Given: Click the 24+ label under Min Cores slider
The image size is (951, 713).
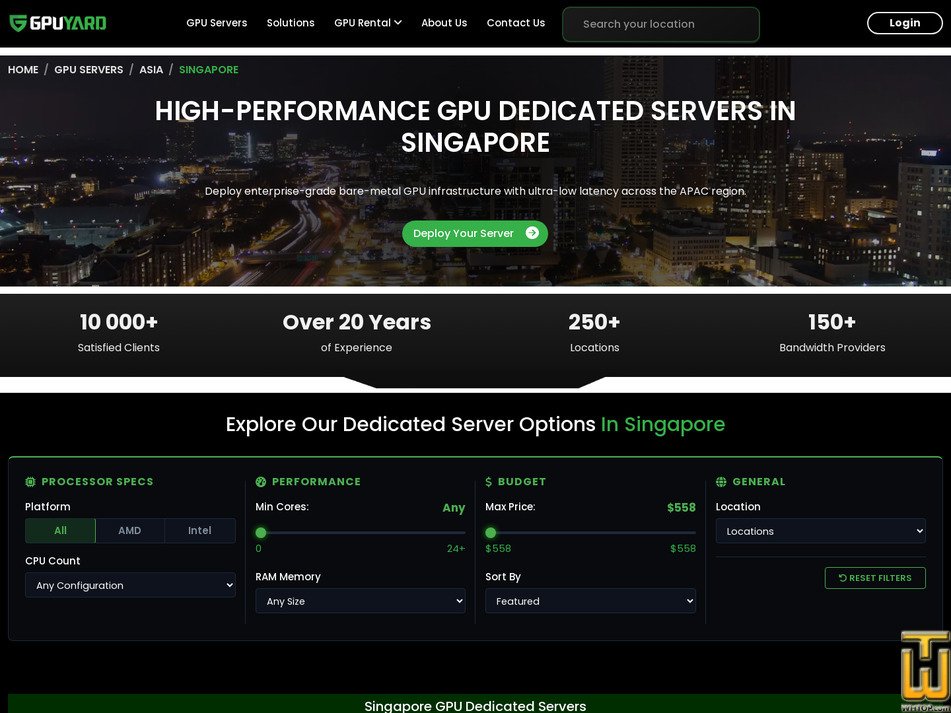Looking at the screenshot, I should 455,549.
